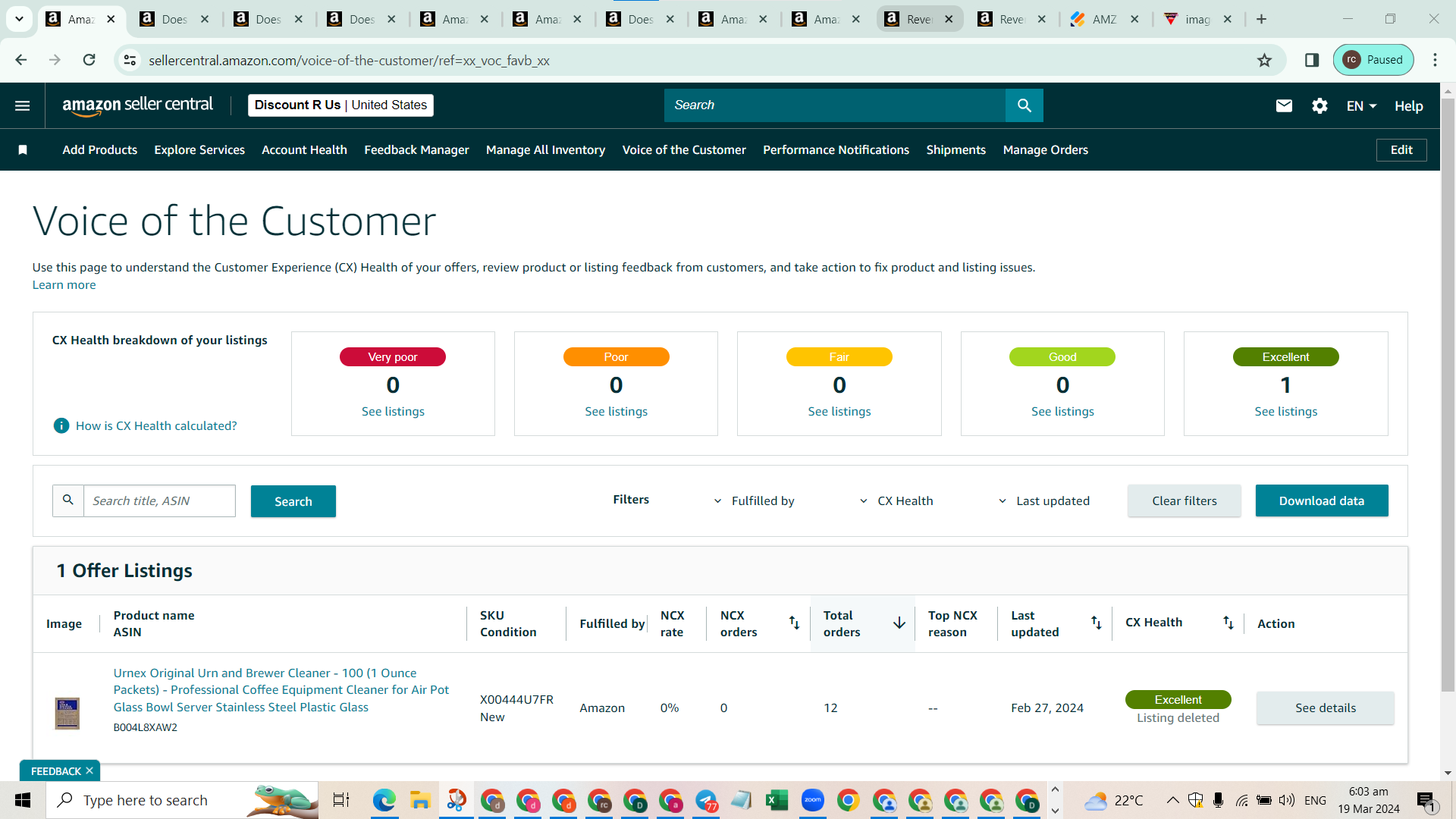Open File Explorer from the taskbar
Viewport: 1456px width, 819px height.
point(420,800)
